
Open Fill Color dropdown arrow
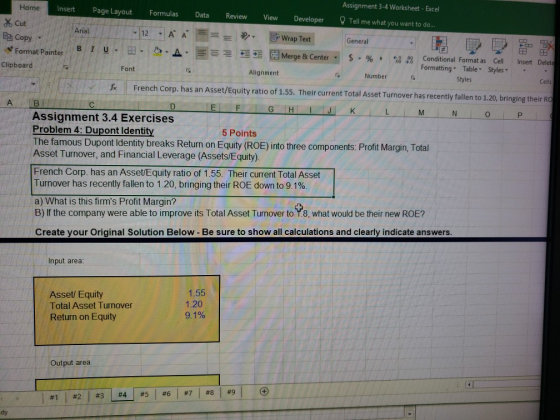coord(167,52)
